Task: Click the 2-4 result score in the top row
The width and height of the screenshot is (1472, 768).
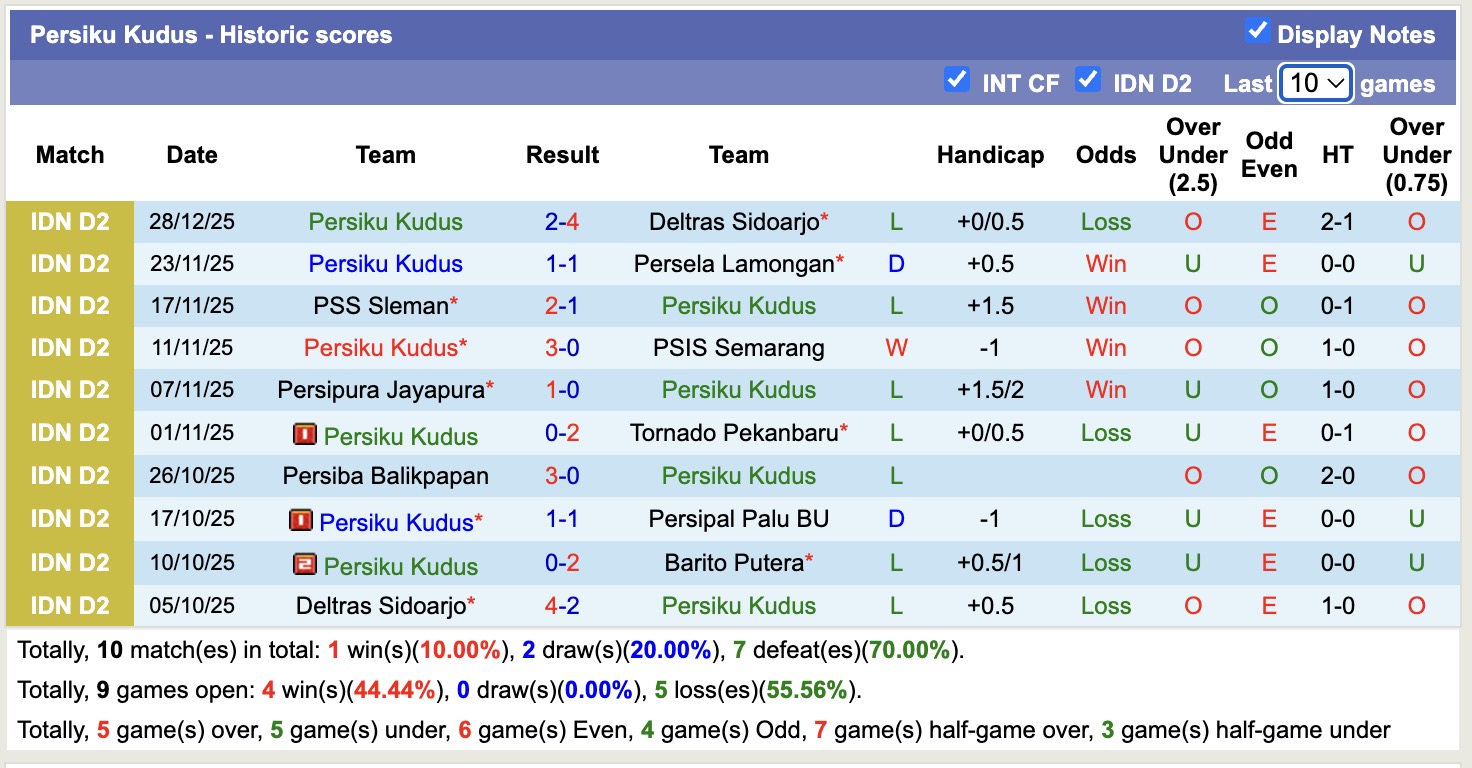Action: pyautogui.click(x=562, y=221)
